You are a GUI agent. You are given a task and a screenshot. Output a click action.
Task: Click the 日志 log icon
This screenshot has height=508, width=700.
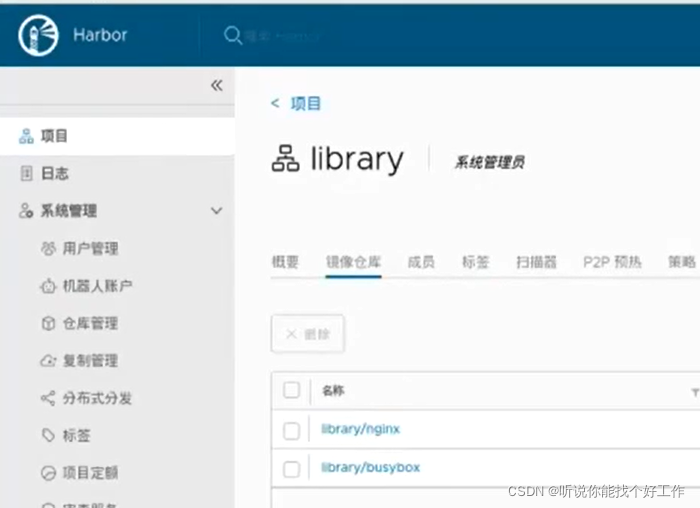(26, 173)
